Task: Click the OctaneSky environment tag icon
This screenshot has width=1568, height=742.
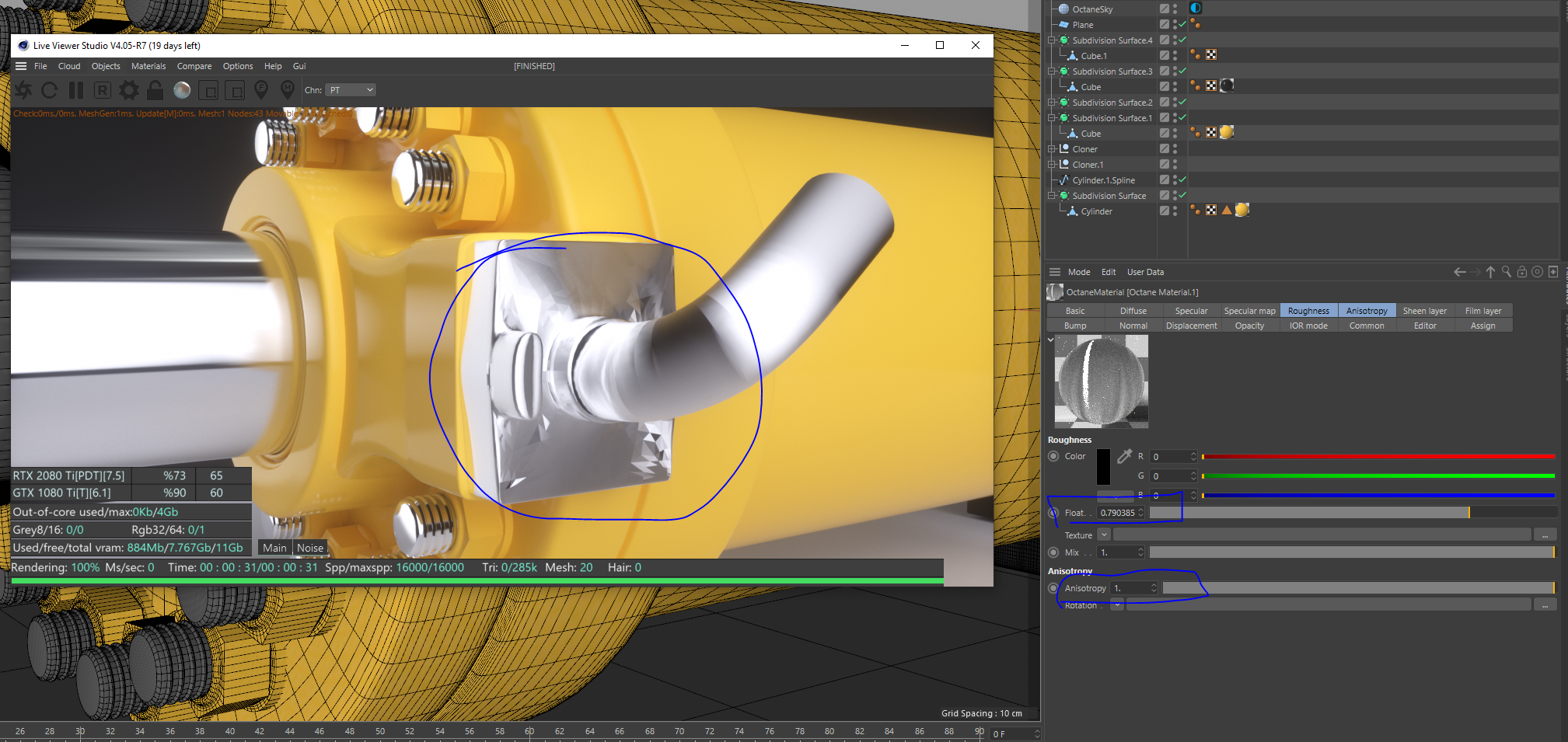Action: pos(1196,9)
